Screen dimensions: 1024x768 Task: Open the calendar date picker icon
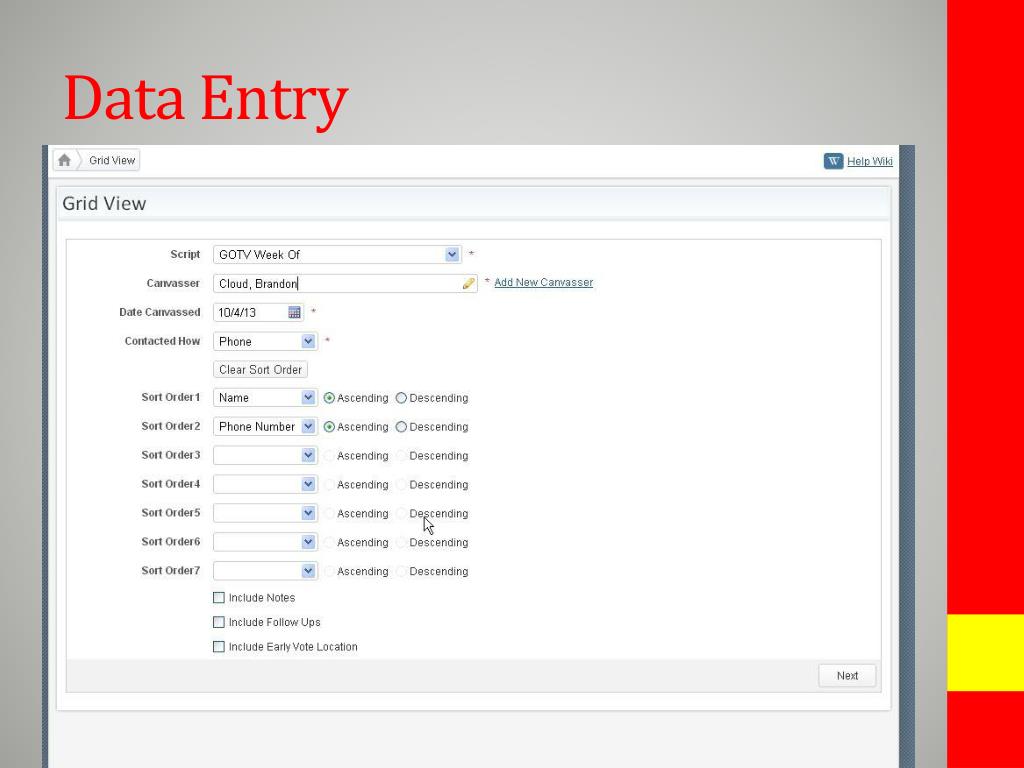click(x=294, y=312)
